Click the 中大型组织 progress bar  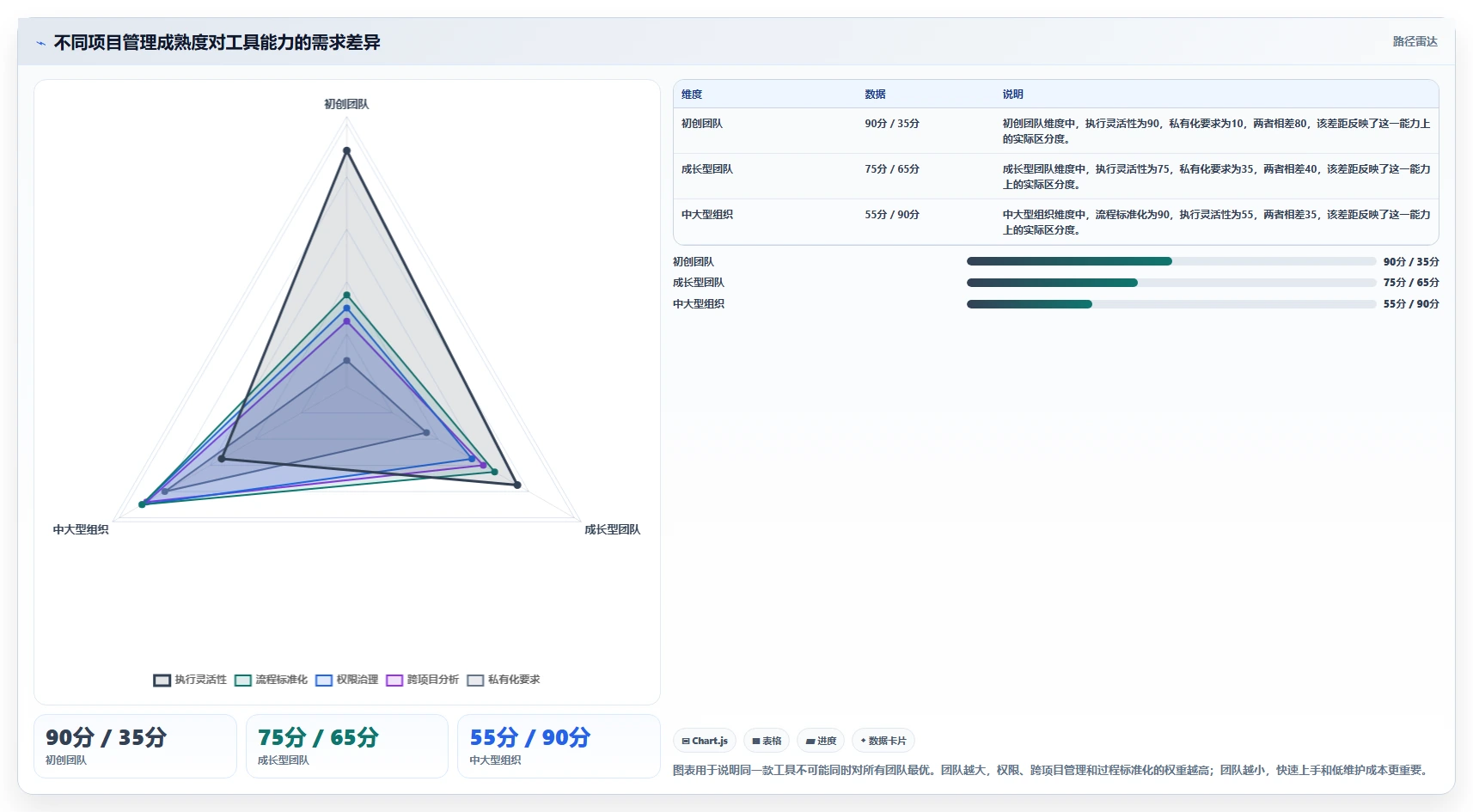click(1171, 304)
